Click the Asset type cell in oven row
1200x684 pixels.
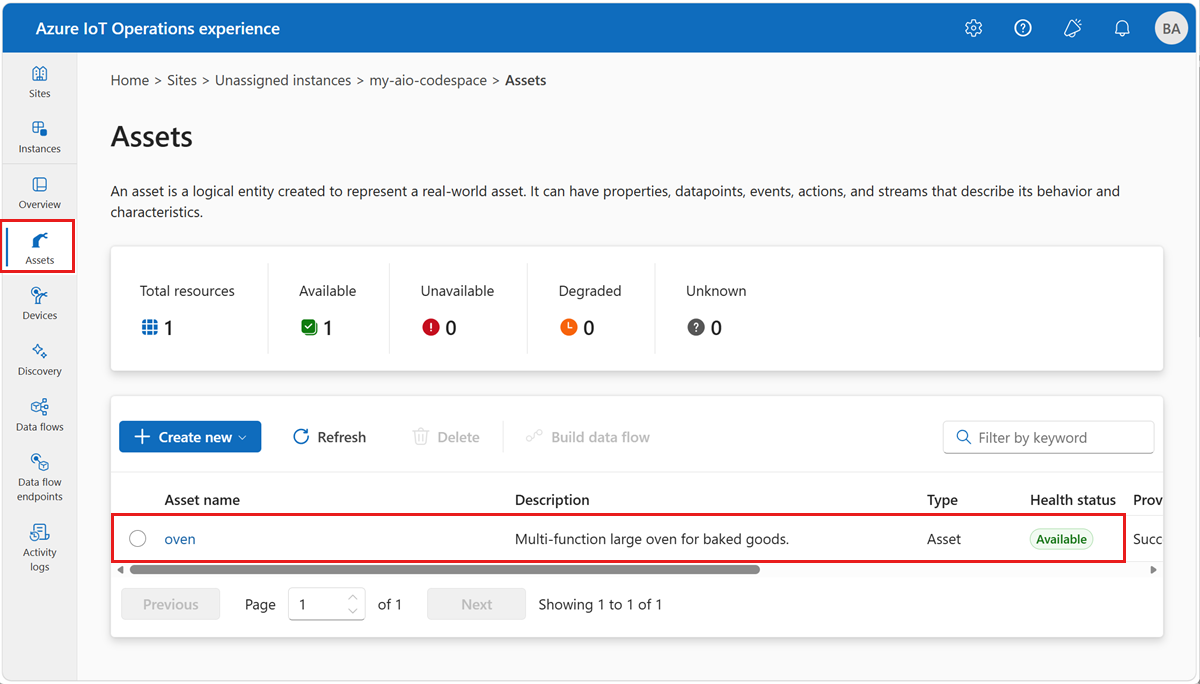click(944, 539)
